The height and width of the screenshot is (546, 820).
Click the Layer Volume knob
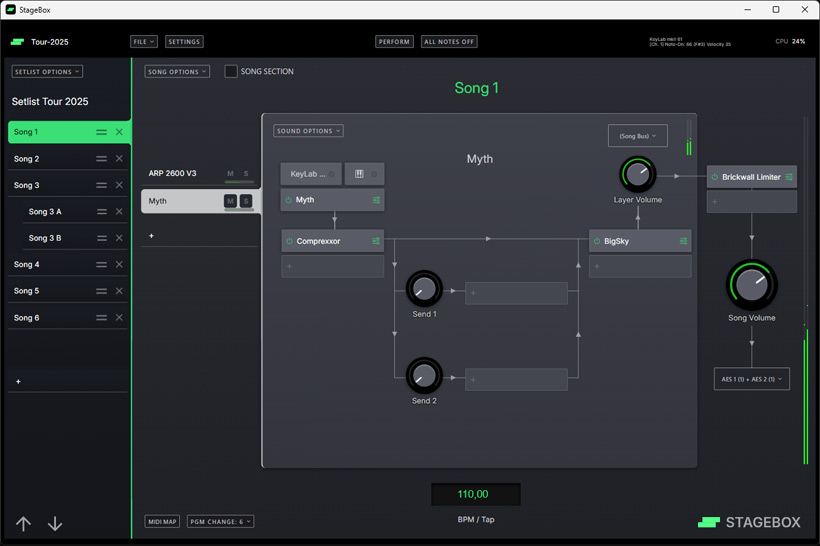coord(637,175)
